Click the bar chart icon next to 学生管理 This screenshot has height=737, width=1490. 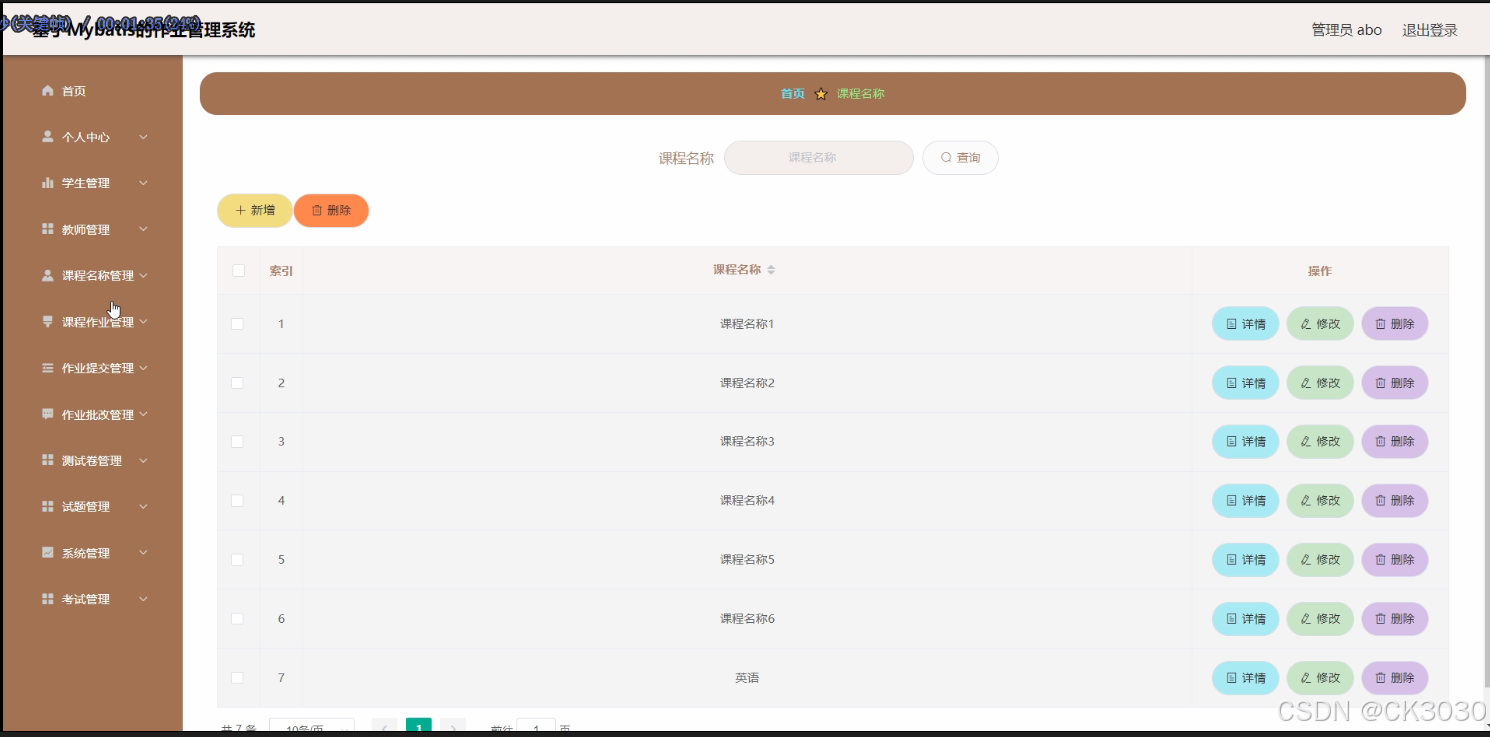46,182
